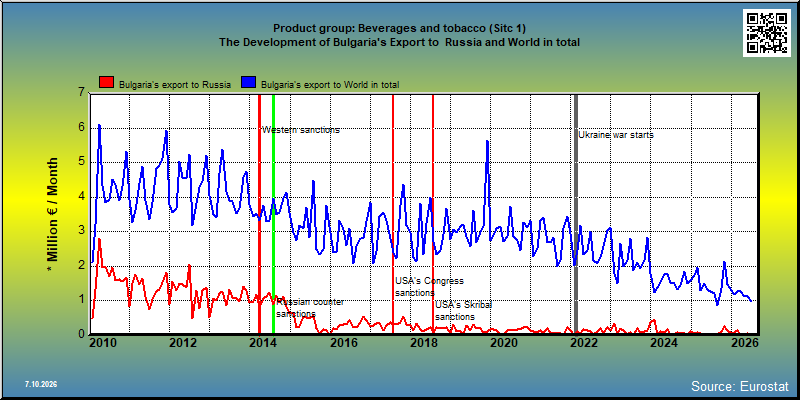Click the "Ukraine war starts" annotation

click(616, 135)
